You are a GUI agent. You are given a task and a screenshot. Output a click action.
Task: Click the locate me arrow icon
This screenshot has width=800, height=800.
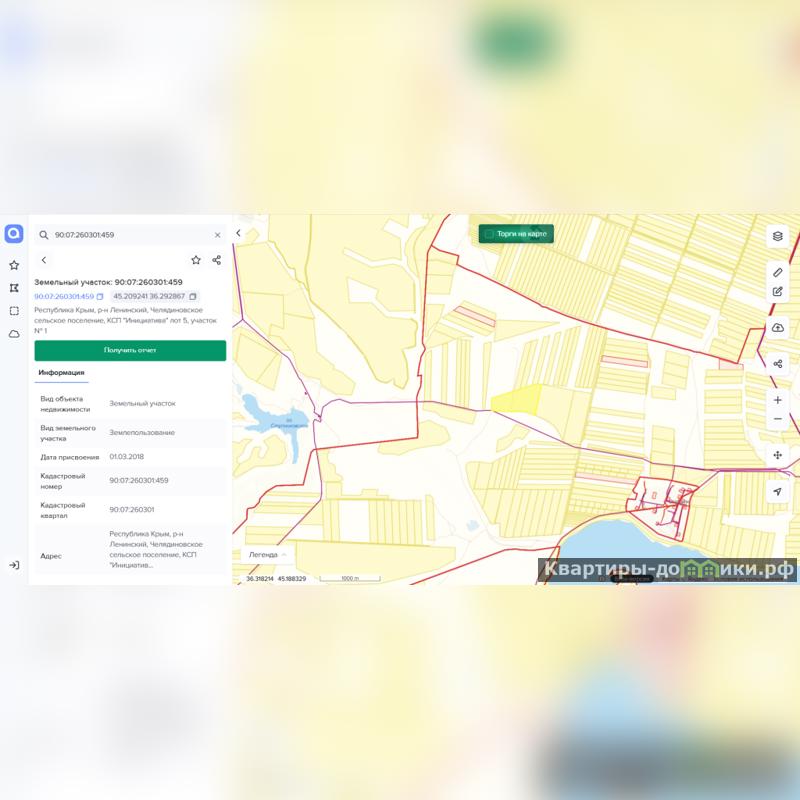click(777, 492)
